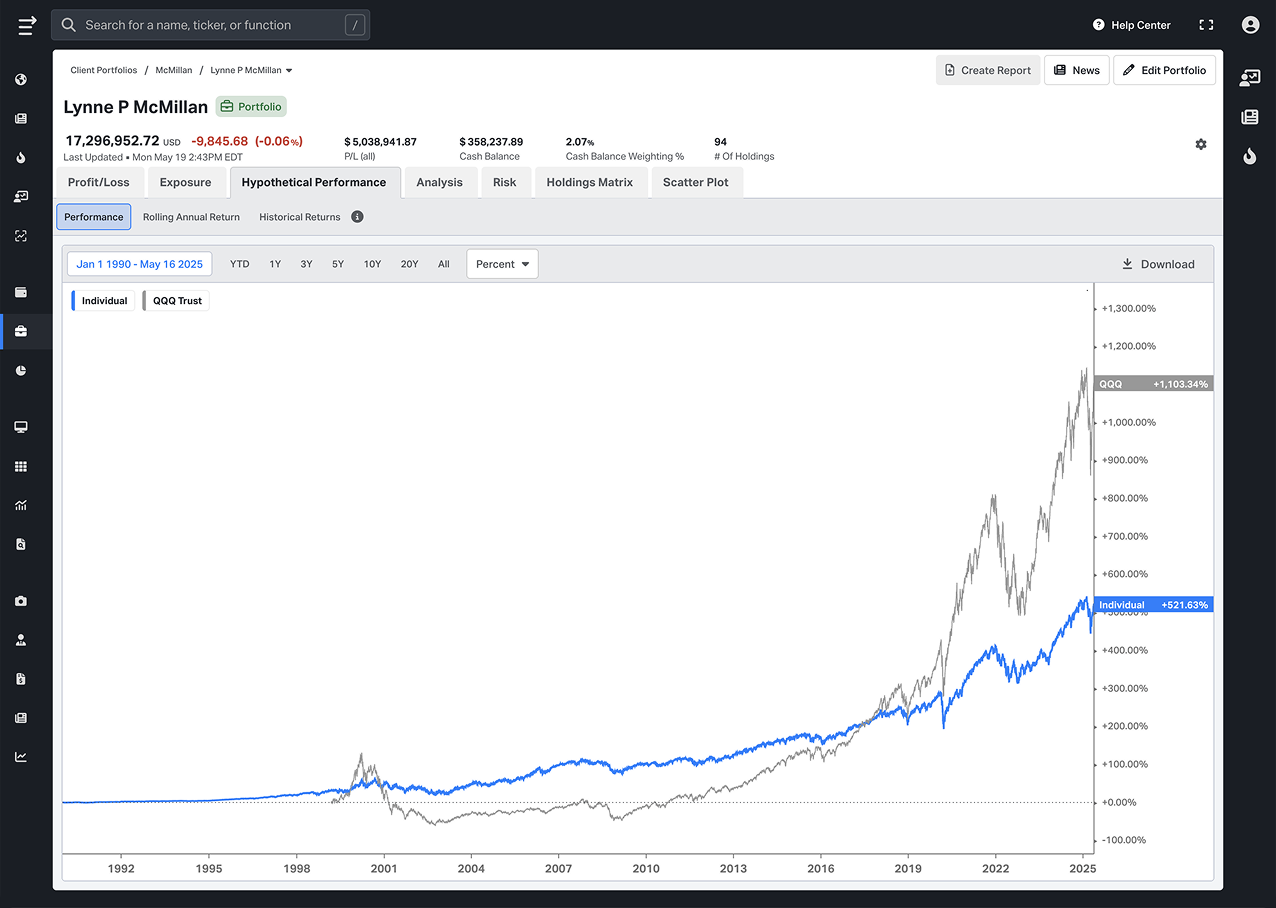This screenshot has height=908, width=1276.
Task: Click the Edit Portfolio button
Action: pyautogui.click(x=1164, y=70)
